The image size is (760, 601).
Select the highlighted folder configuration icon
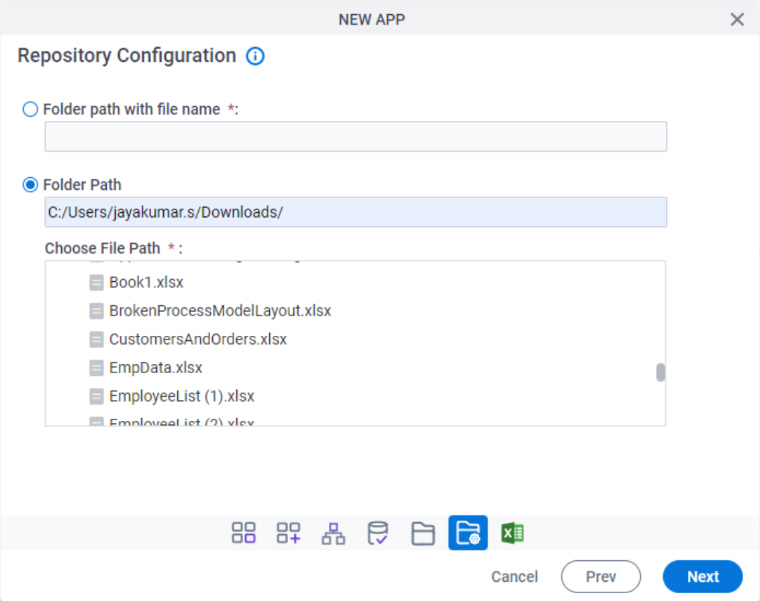[x=468, y=533]
